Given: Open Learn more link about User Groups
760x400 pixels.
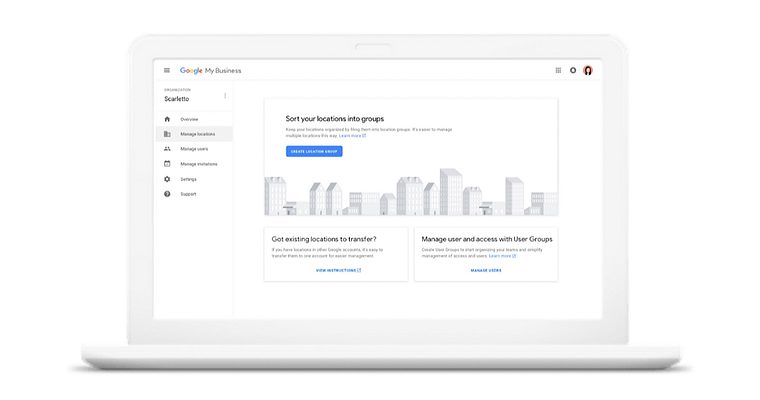Looking at the screenshot, I should coord(502,256).
